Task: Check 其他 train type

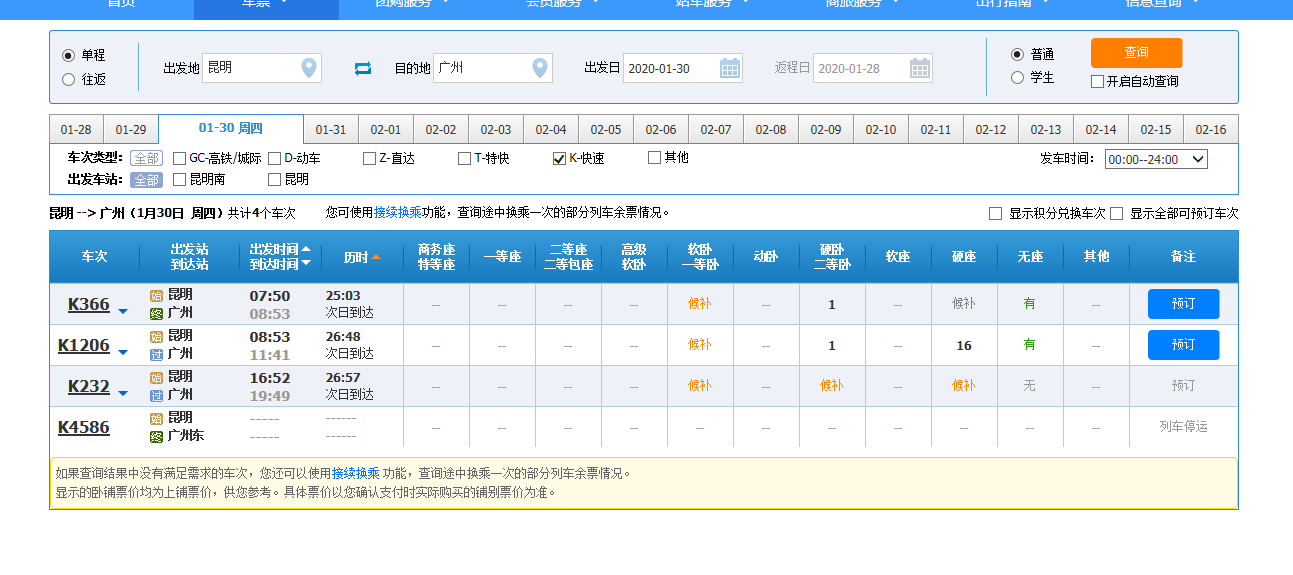Action: 654,157
